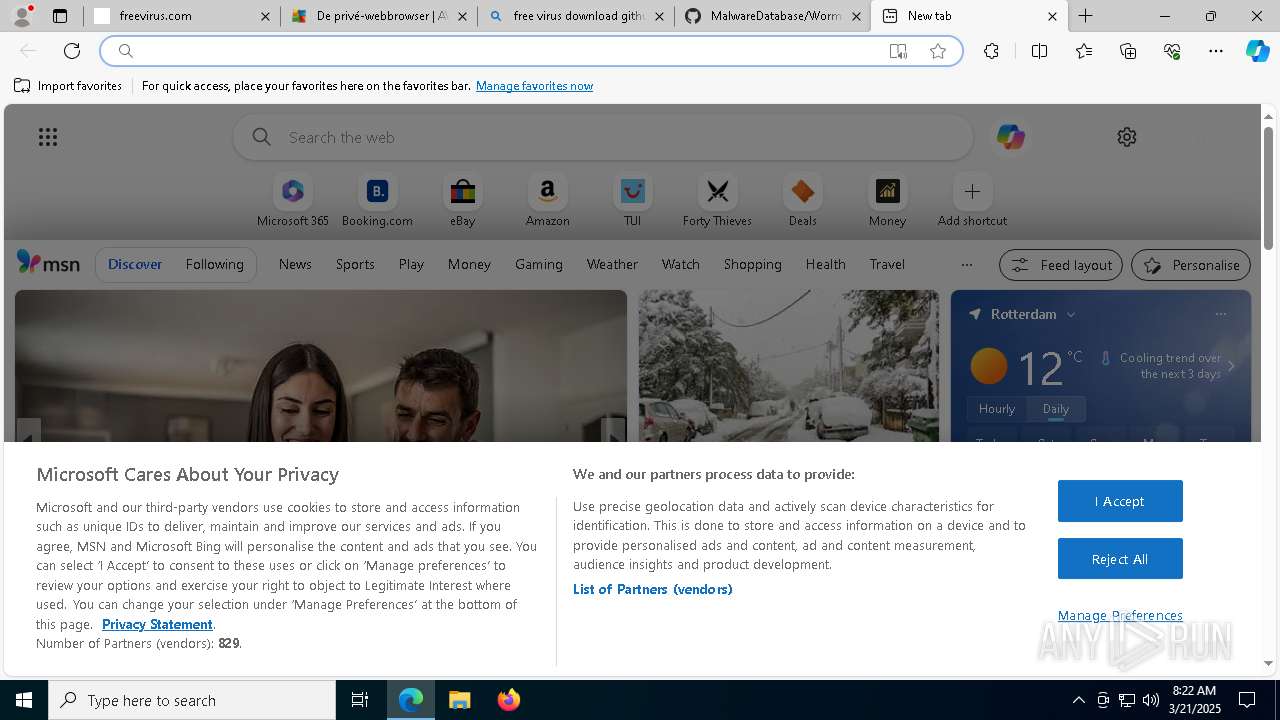
Task: Open Copilot sidebar icon
Action: click(1257, 51)
